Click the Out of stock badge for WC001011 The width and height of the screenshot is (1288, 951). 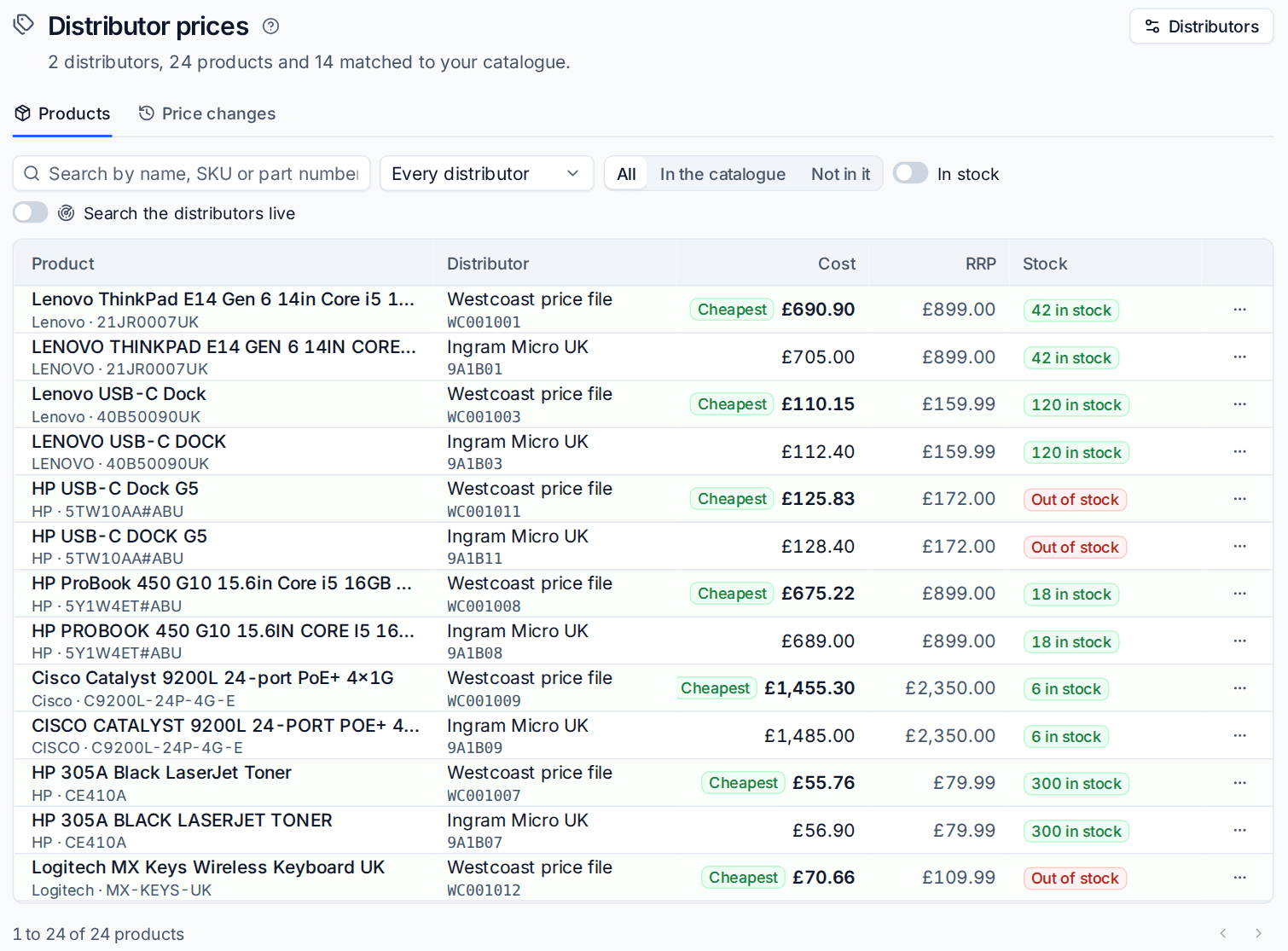point(1075,500)
